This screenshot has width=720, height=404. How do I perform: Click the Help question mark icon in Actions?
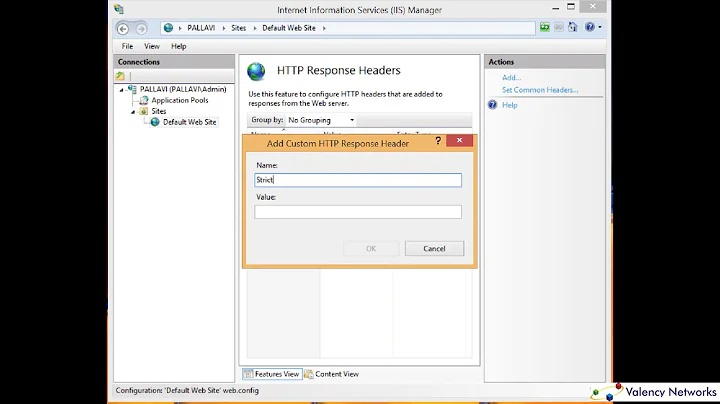[x=492, y=105]
